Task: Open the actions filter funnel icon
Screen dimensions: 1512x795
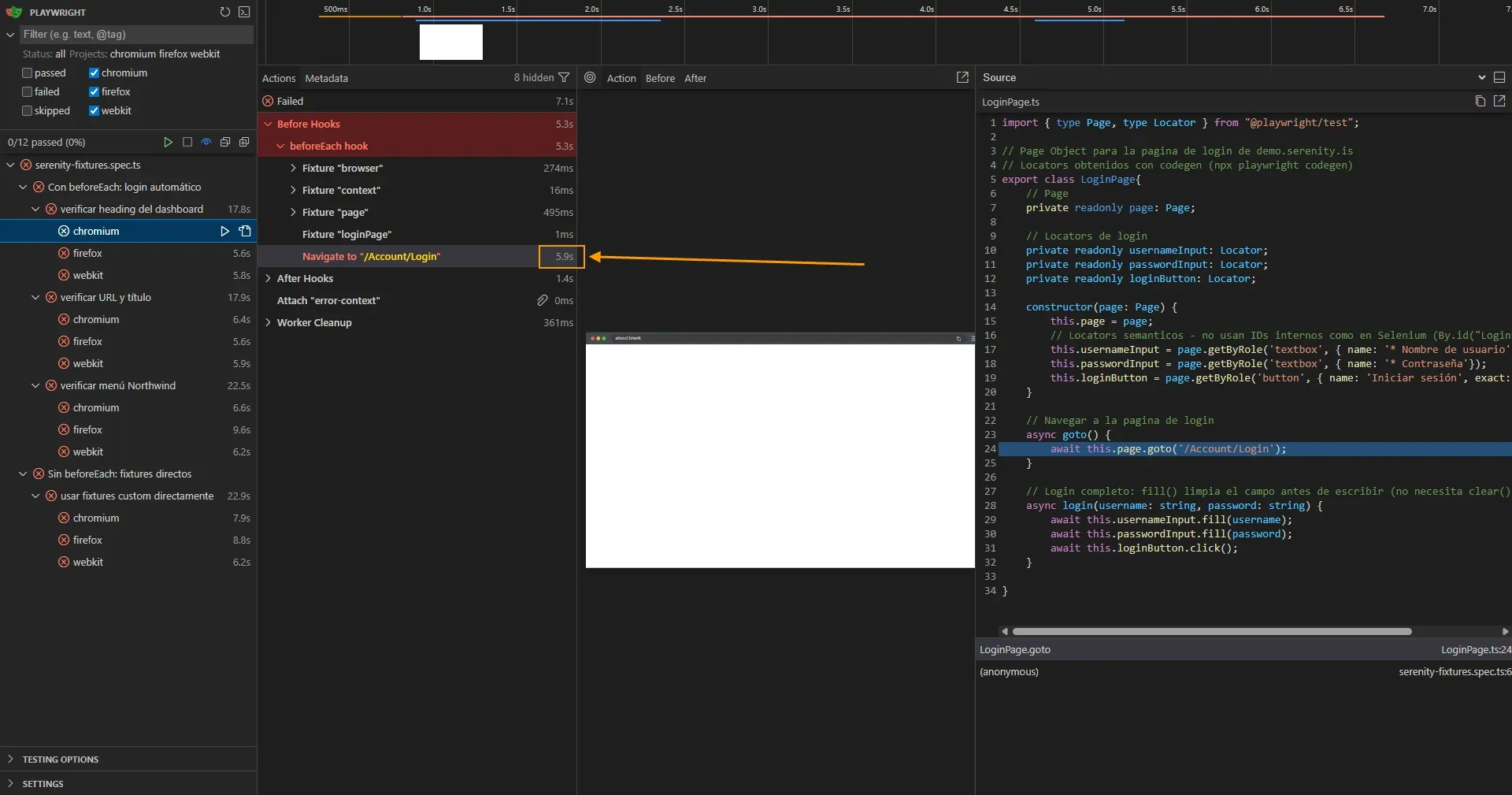Action: [565, 78]
